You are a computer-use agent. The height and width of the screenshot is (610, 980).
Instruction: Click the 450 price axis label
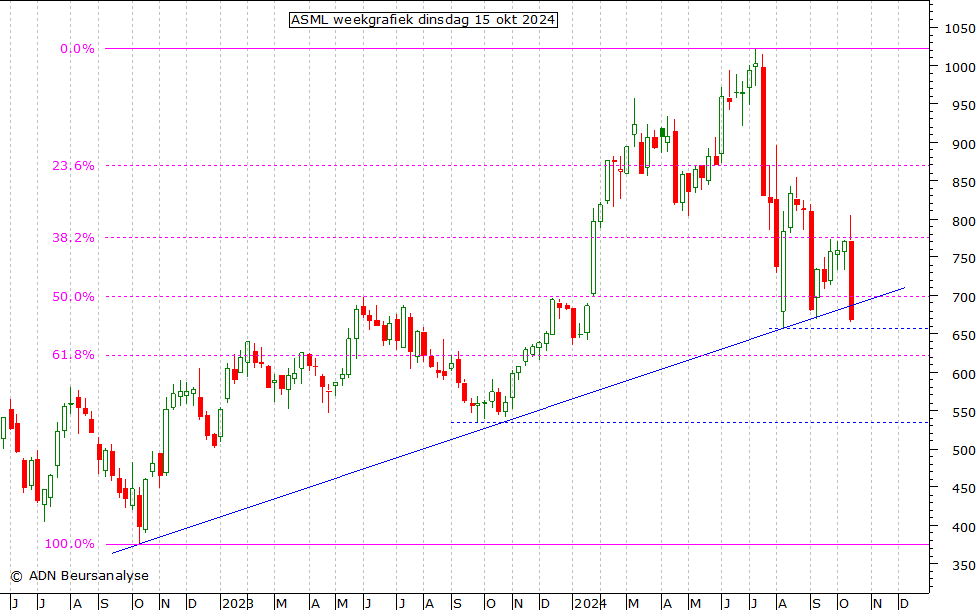[x=963, y=489]
